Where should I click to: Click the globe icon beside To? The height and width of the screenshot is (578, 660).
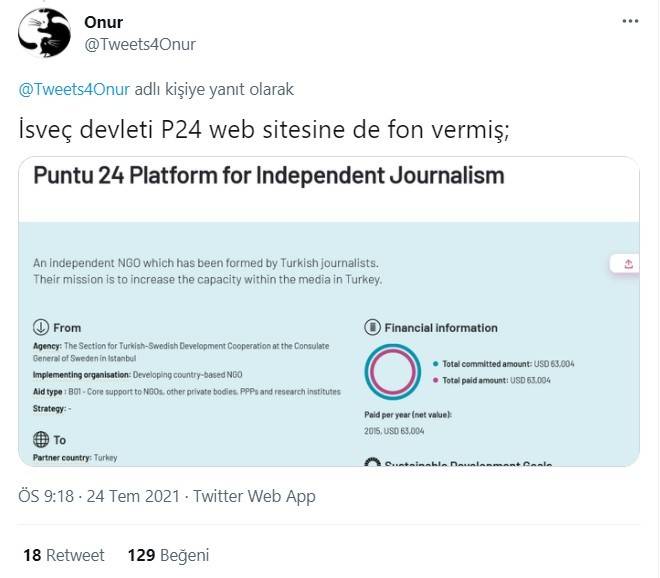click(x=42, y=439)
